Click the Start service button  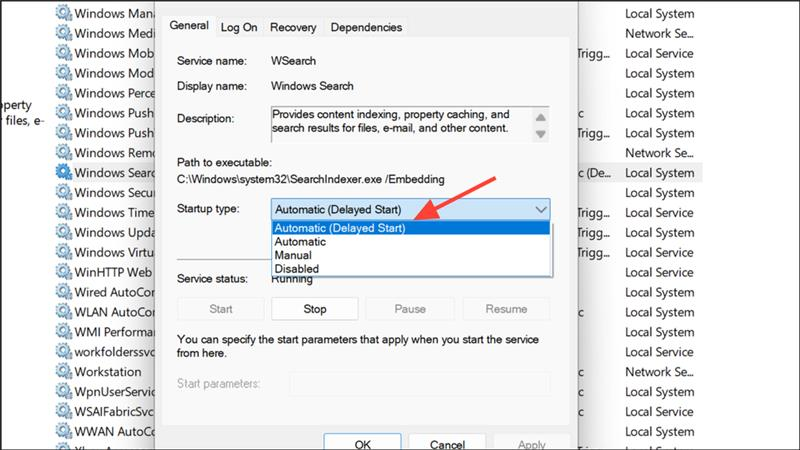[x=220, y=309]
